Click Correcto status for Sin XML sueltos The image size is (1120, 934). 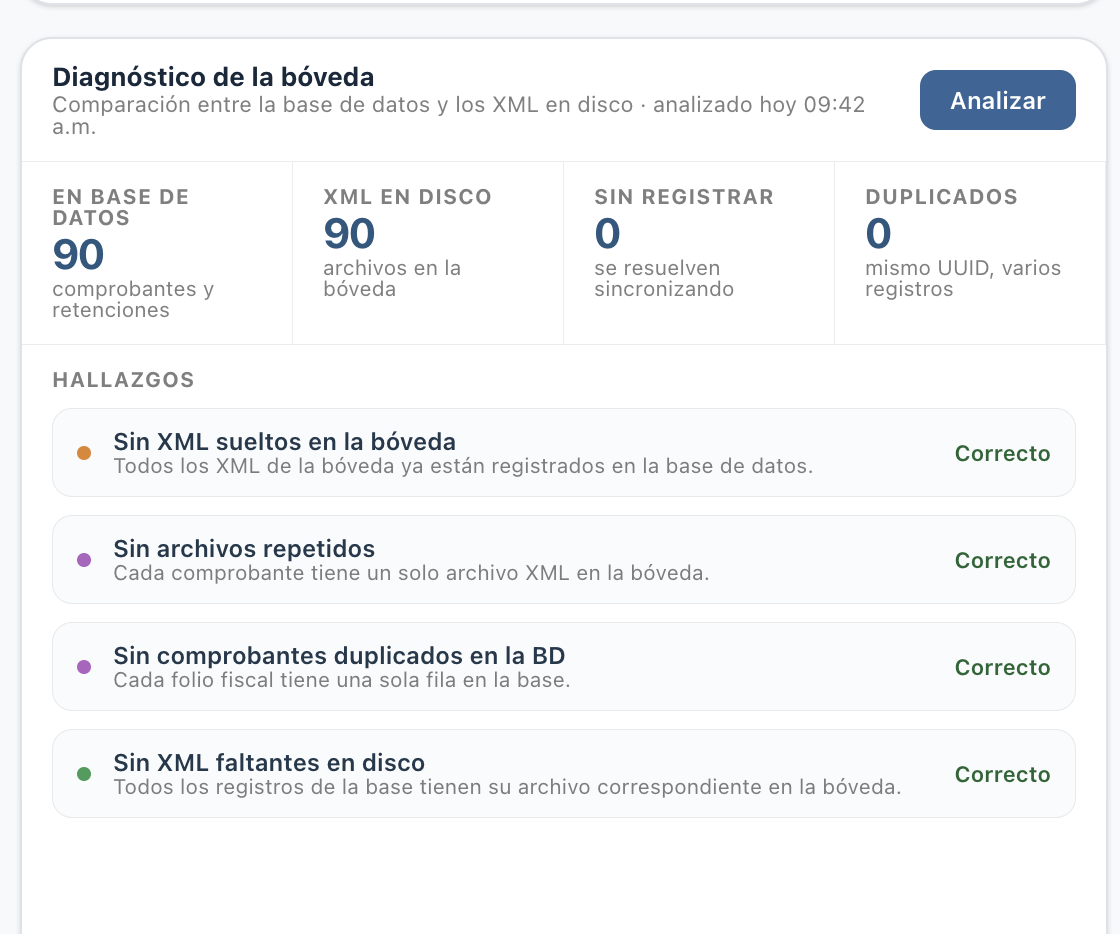1002,453
